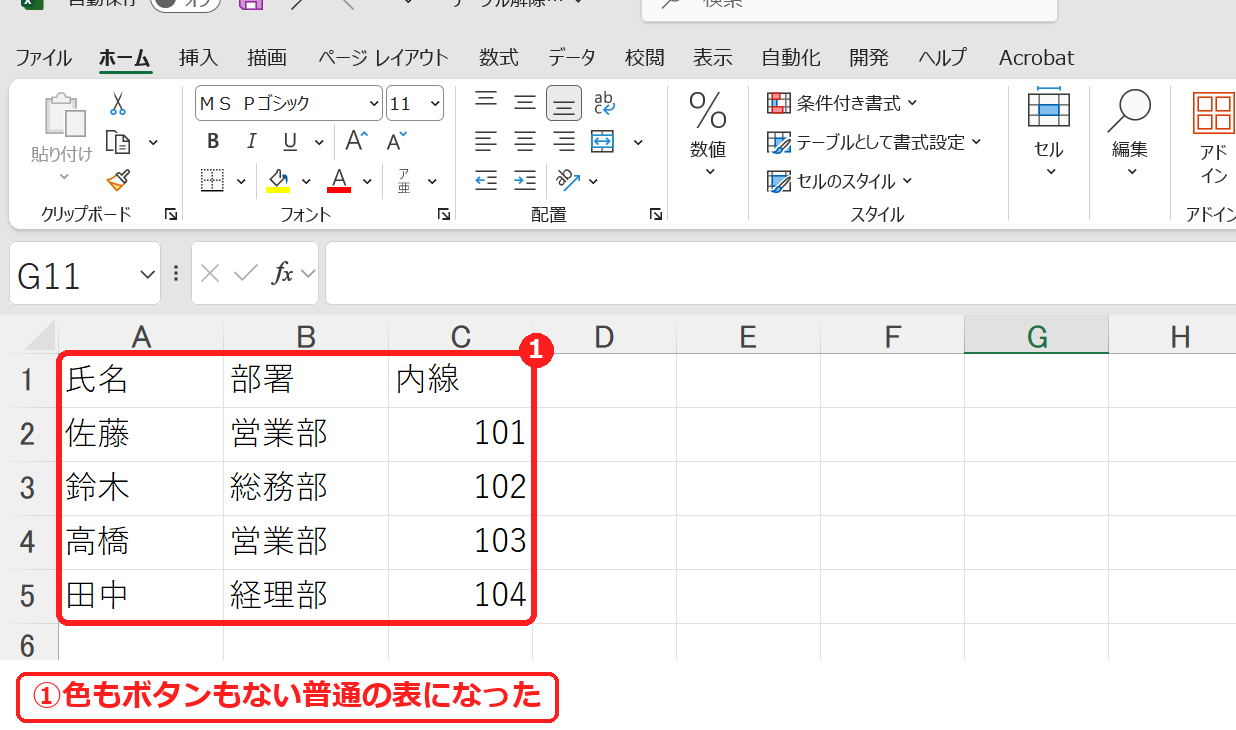
Task: Switch to ページ レイアウト tab
Action: click(383, 58)
